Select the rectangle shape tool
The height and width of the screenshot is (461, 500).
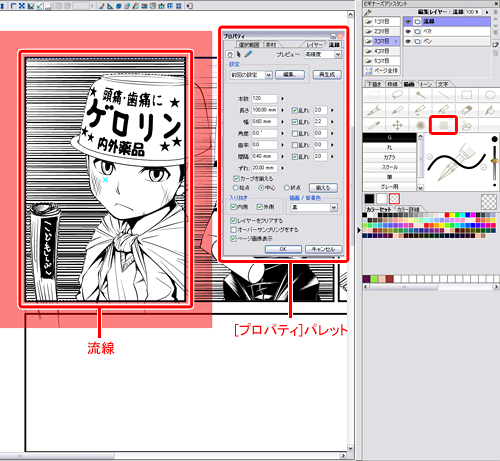tap(466, 95)
